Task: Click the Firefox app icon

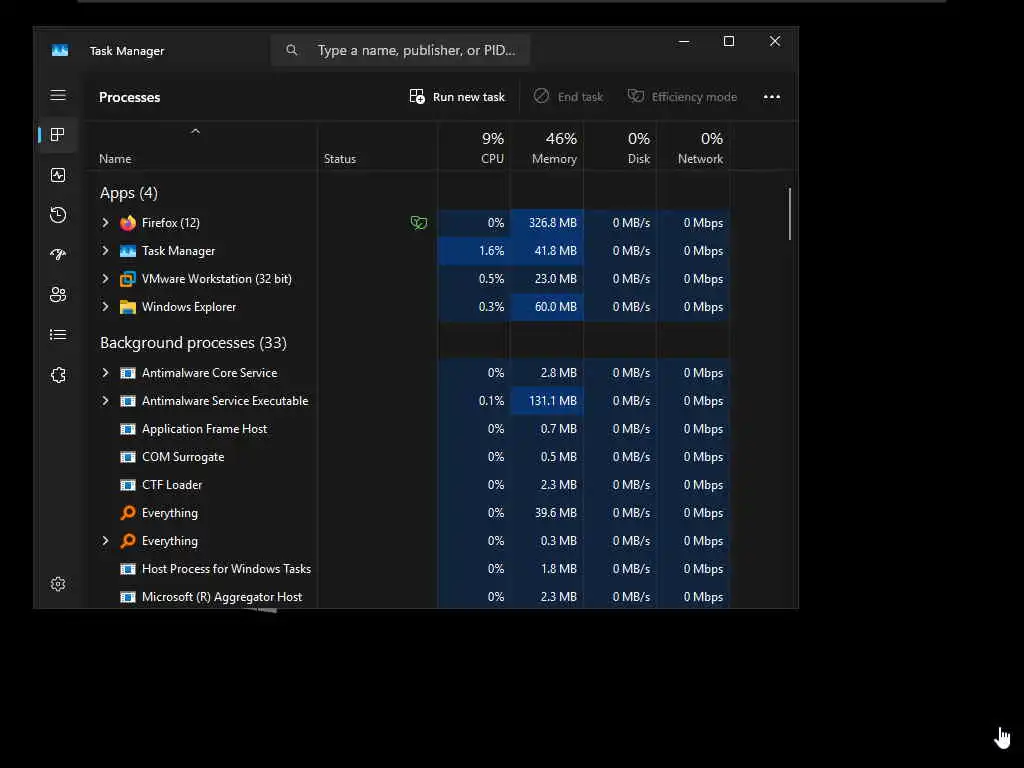Action: pos(128,223)
